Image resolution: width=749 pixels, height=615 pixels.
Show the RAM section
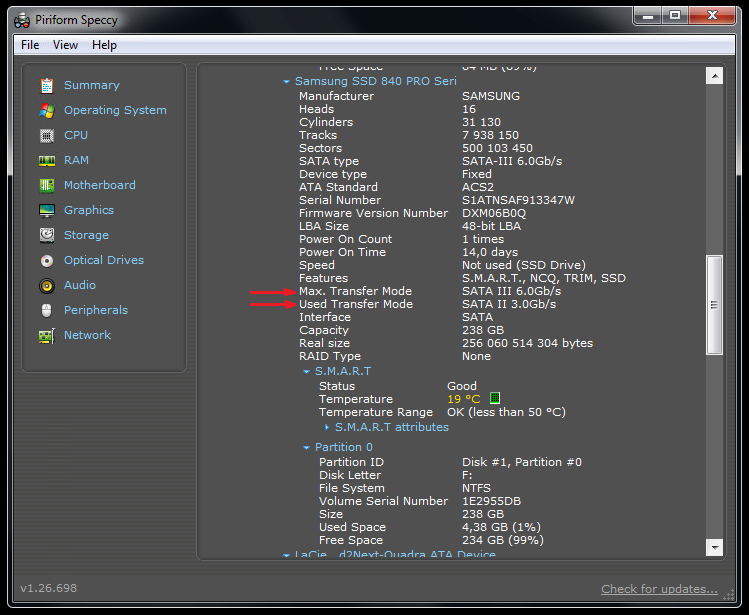76,160
